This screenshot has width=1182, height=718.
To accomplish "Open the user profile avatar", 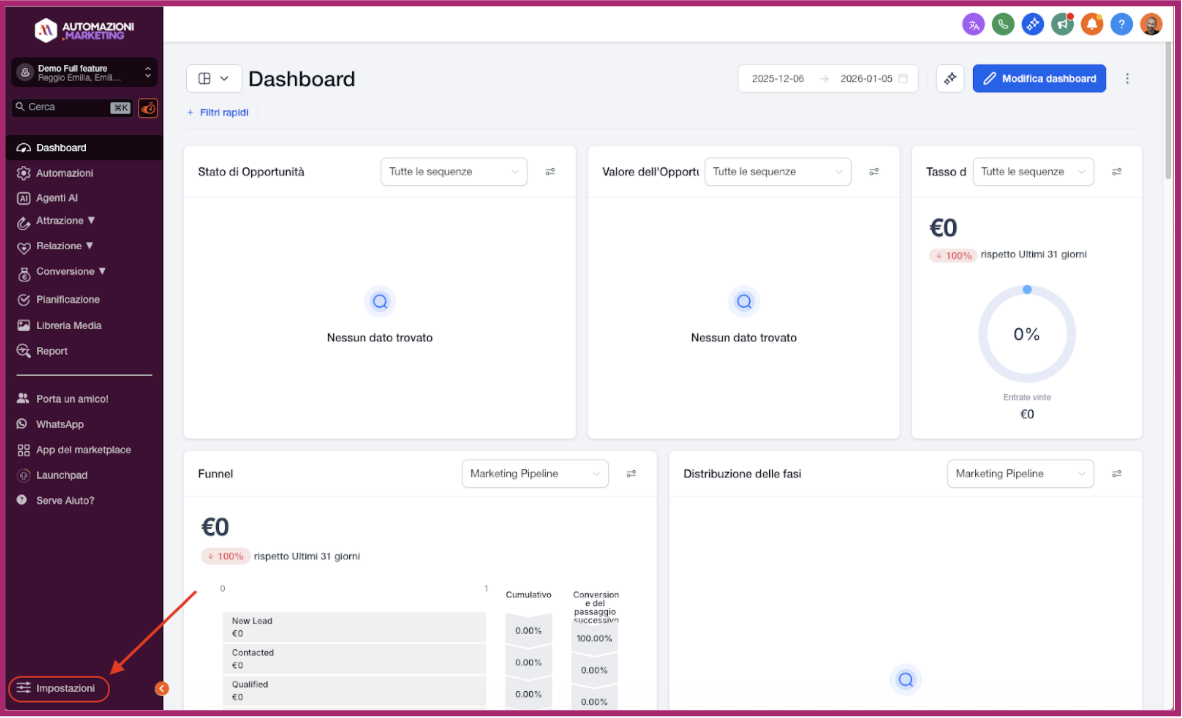I will pyautogui.click(x=1151, y=25).
